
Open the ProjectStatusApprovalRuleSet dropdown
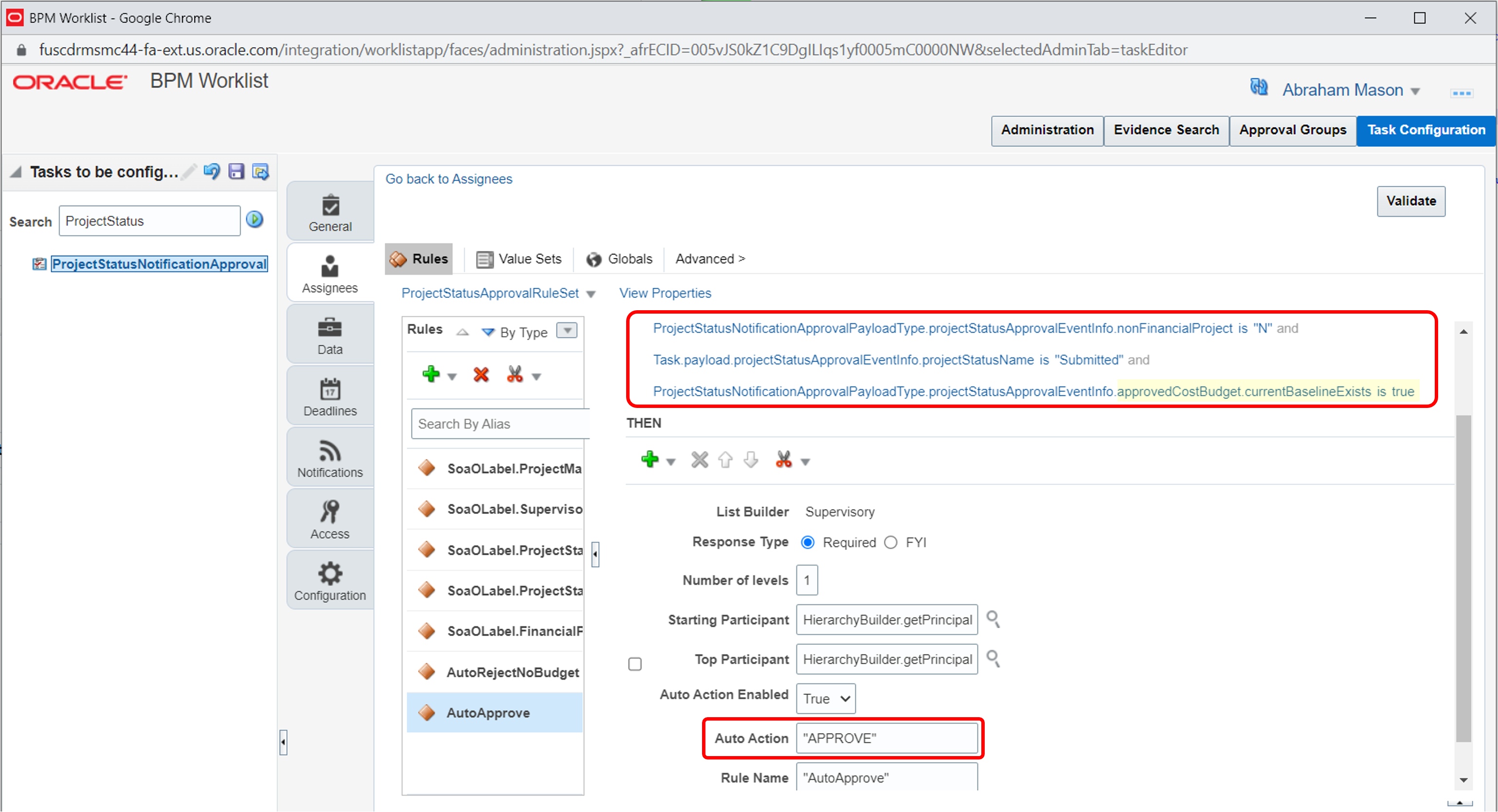pos(591,294)
